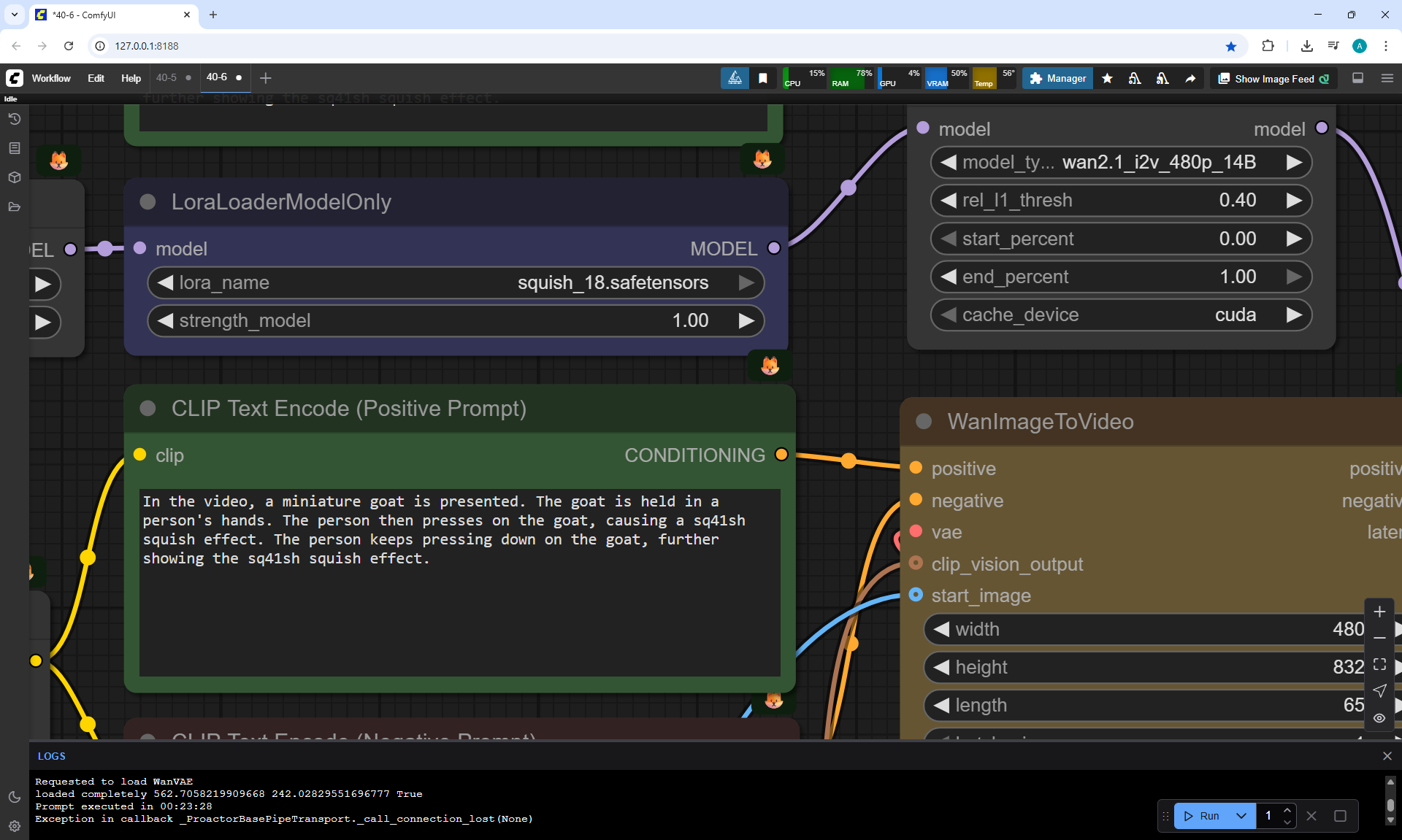This screenshot has height=840, width=1402.
Task: Open the queue history sidebar icon
Action: coord(15,119)
